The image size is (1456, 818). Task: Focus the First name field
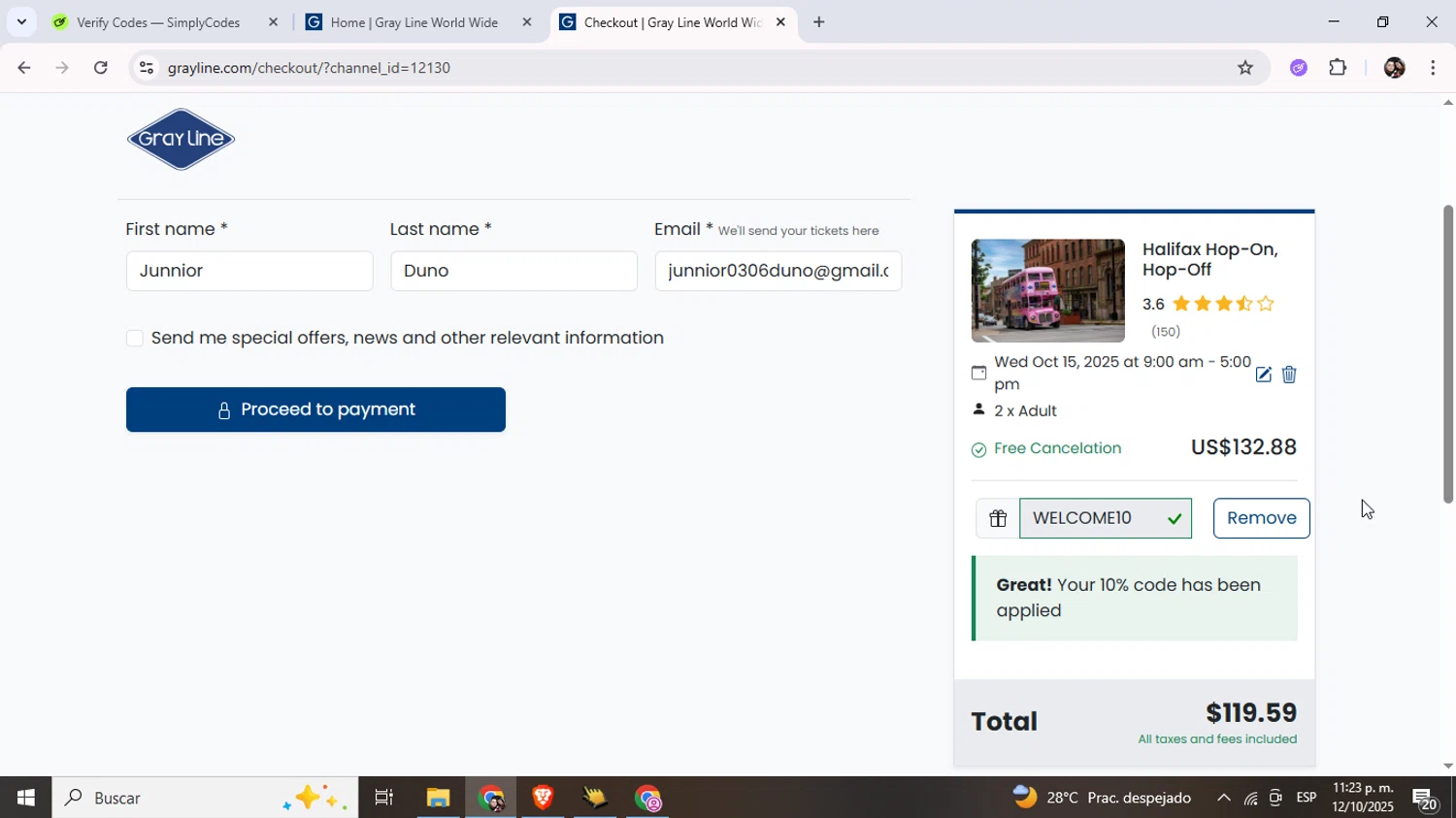point(249,271)
